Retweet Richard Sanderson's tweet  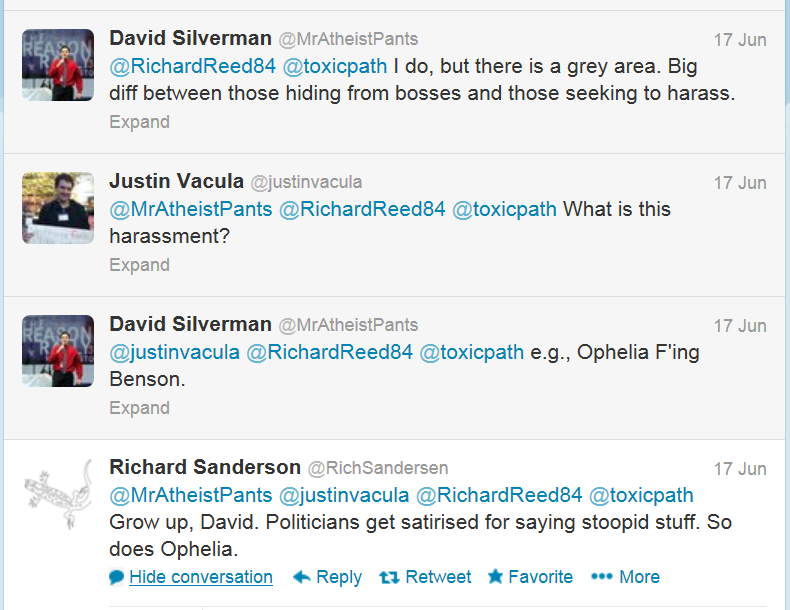[x=438, y=577]
